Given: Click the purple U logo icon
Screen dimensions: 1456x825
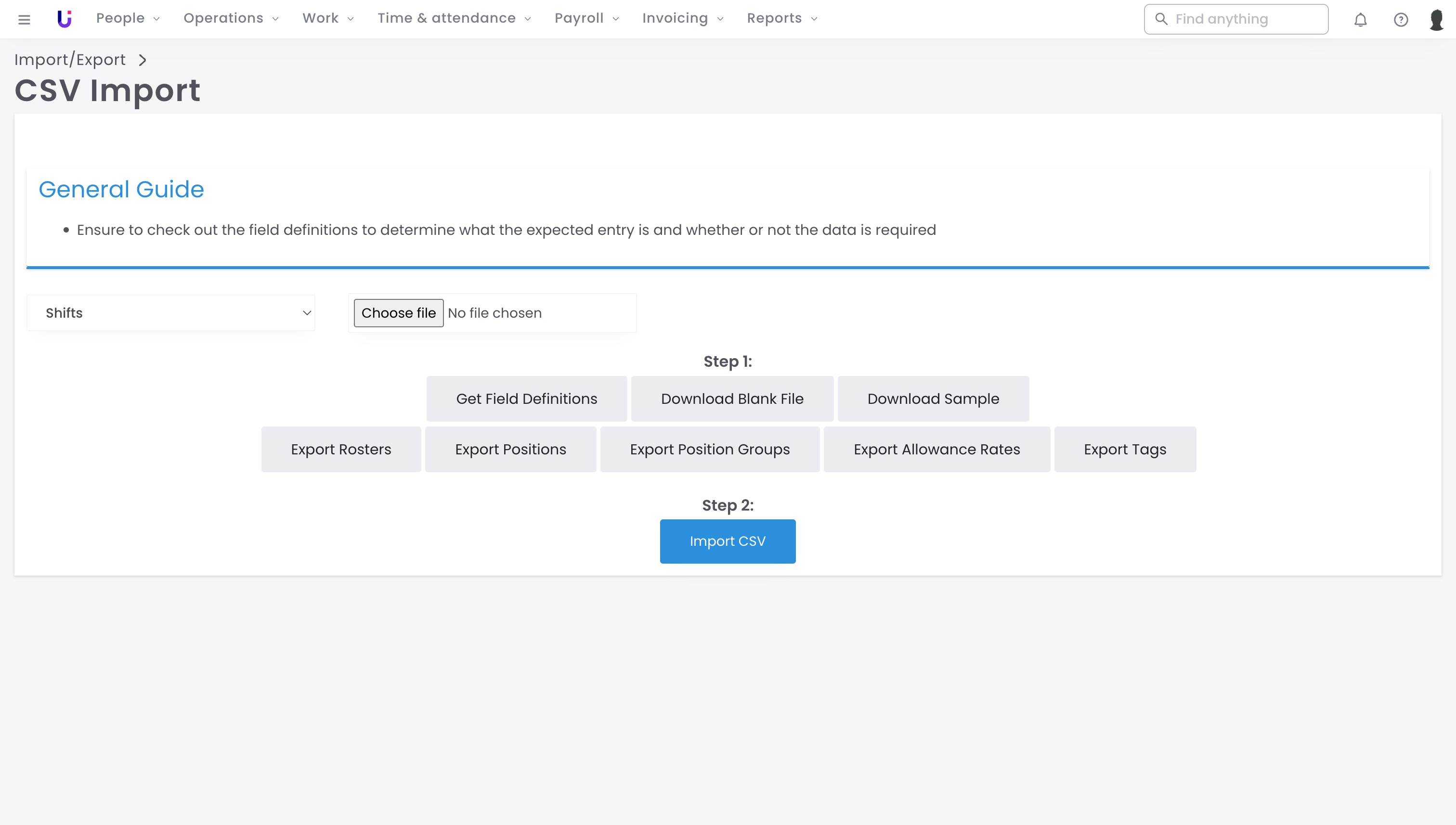Looking at the screenshot, I should click(64, 19).
